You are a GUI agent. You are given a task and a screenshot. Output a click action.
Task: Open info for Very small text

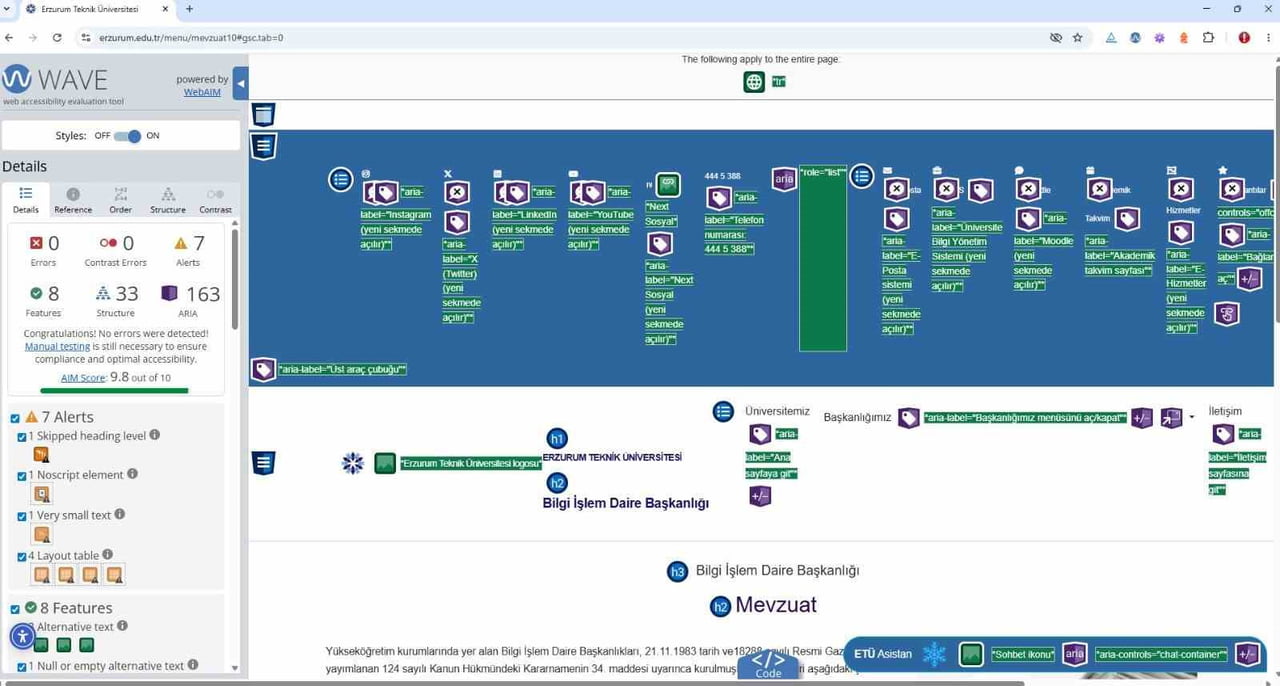[120, 514]
